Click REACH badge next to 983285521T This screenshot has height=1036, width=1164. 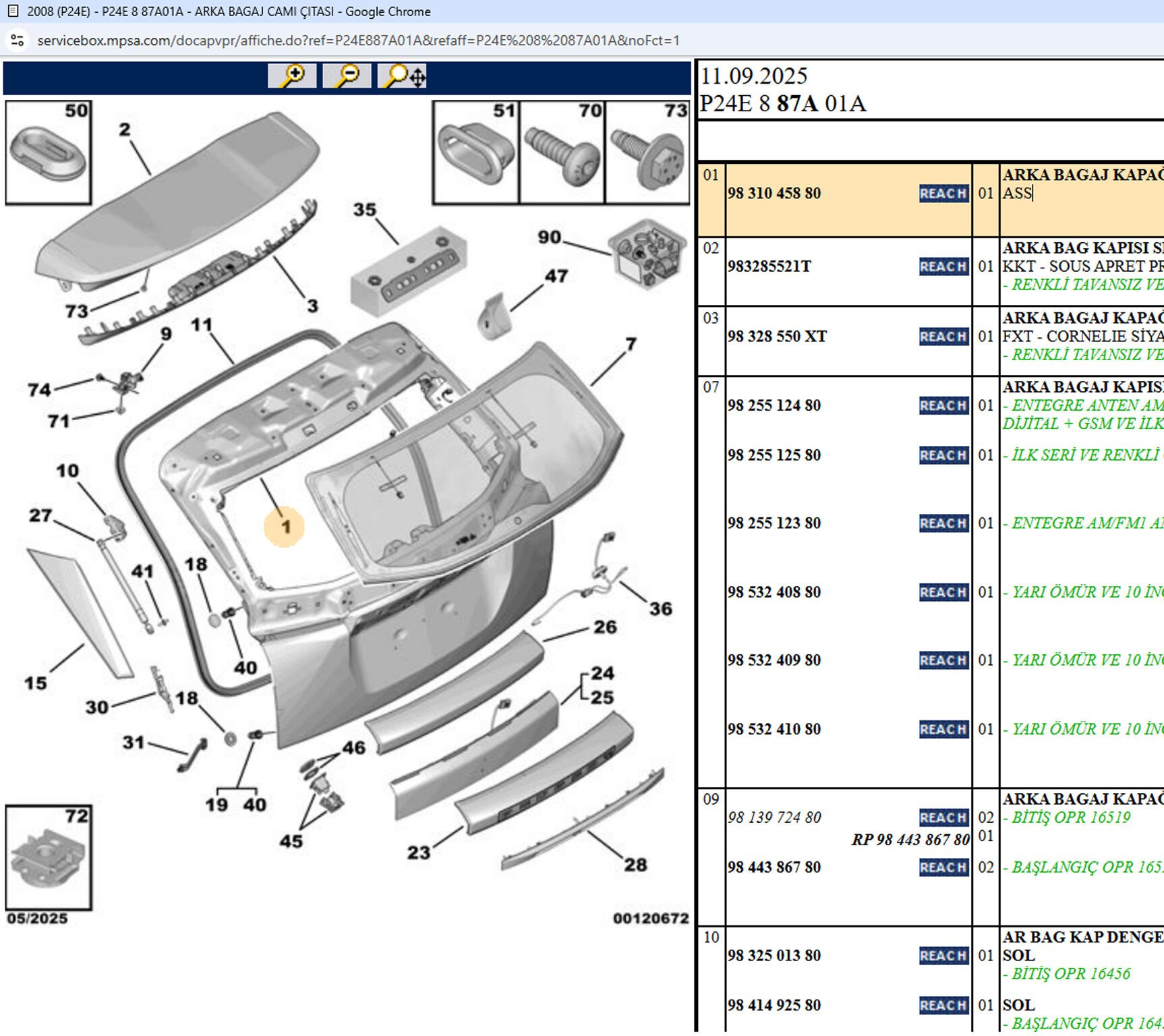pos(943,266)
